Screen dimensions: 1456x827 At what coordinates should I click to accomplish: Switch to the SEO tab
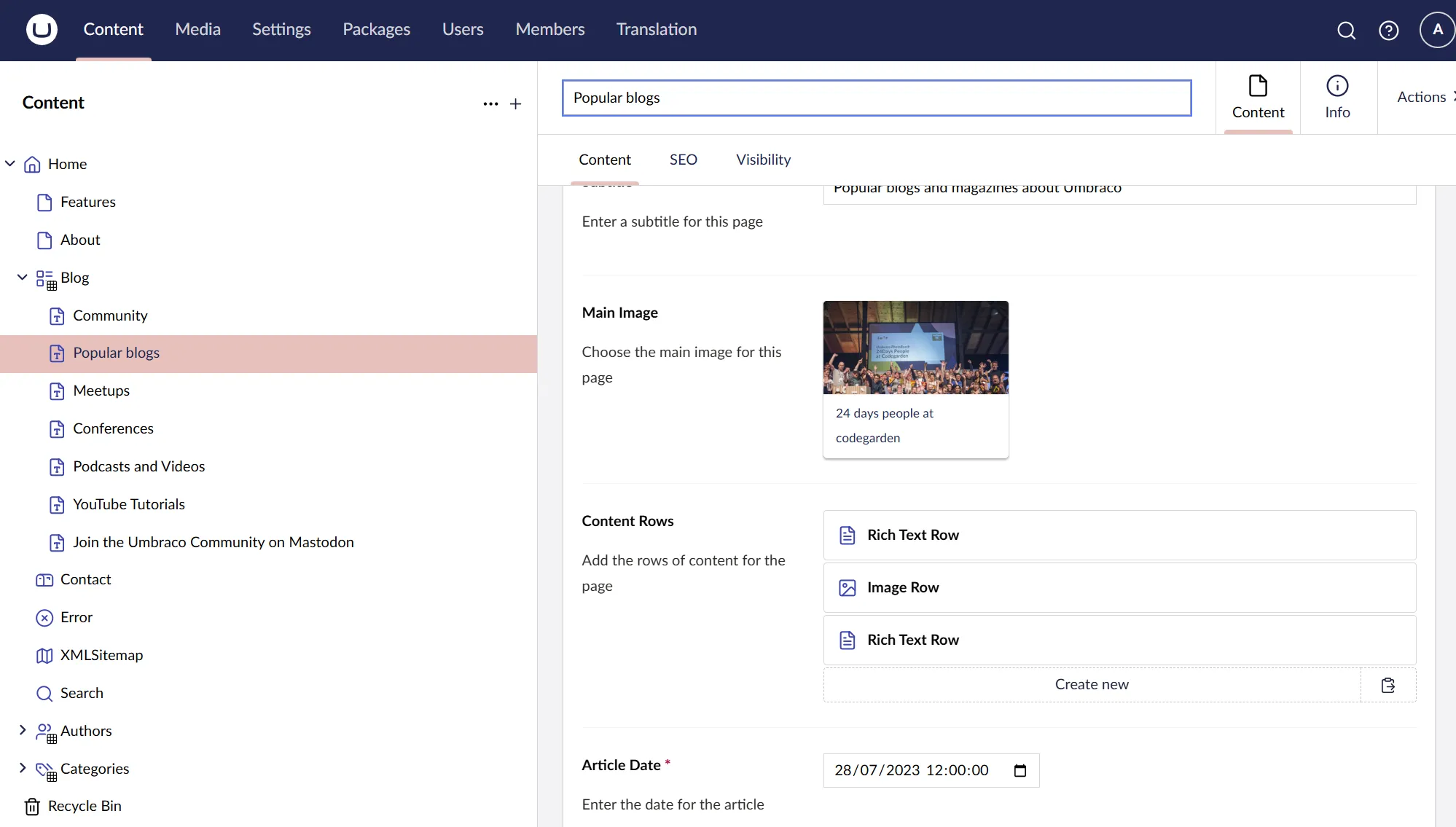[683, 160]
